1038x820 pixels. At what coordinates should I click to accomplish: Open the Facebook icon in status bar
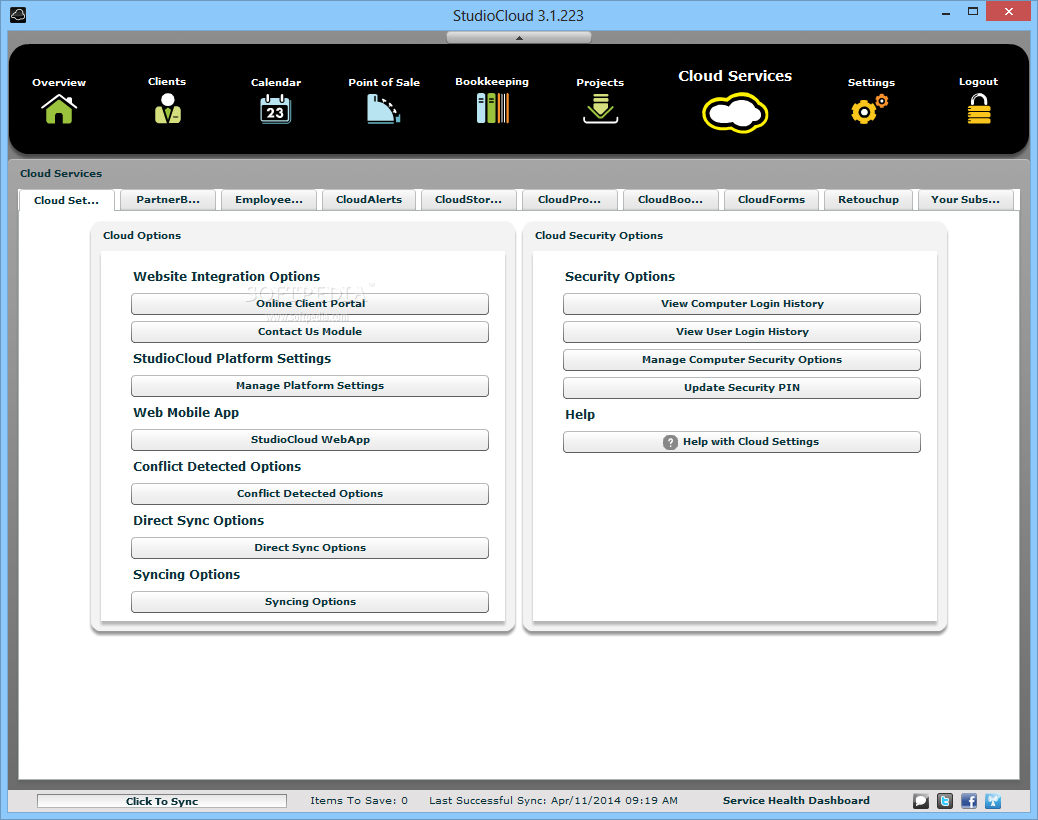(x=969, y=801)
